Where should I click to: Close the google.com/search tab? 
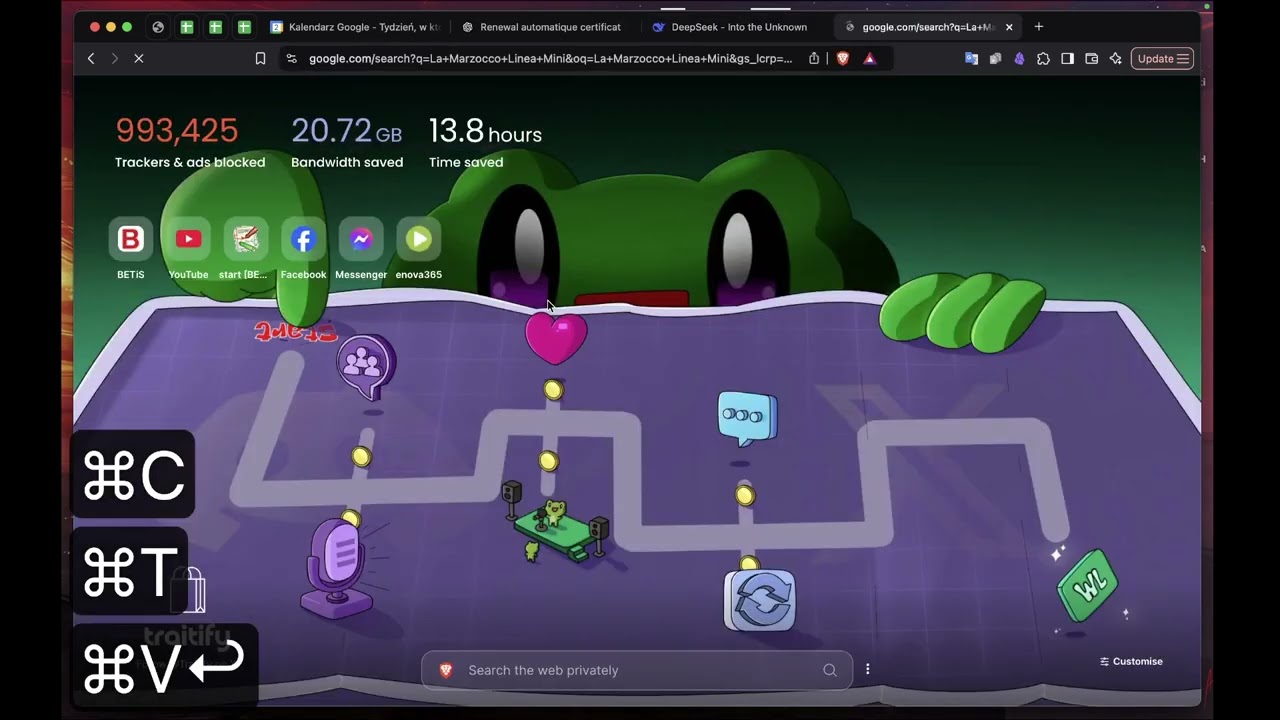[x=1009, y=27]
